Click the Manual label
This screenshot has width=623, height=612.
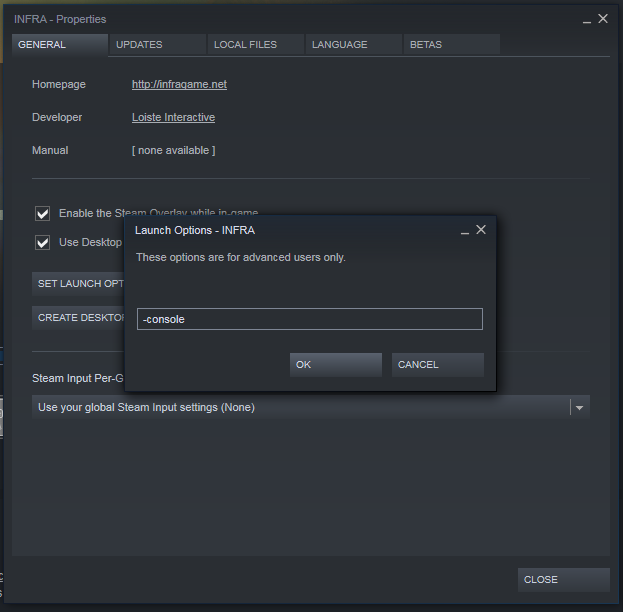[50, 150]
